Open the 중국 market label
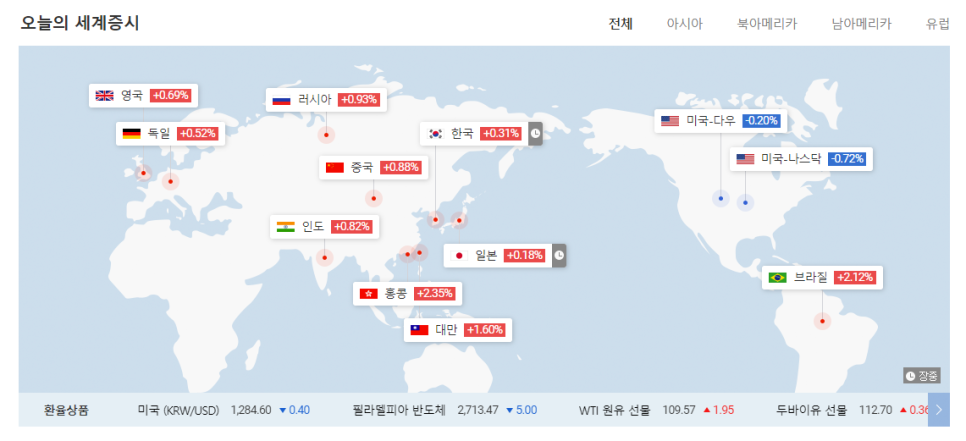The width and height of the screenshot is (966, 441). tap(374, 168)
